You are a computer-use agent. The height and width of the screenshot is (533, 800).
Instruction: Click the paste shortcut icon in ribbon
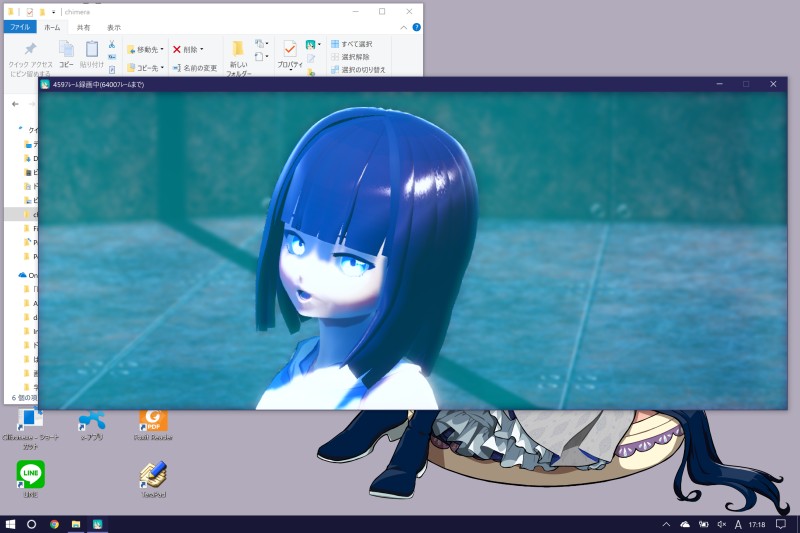tap(112, 69)
